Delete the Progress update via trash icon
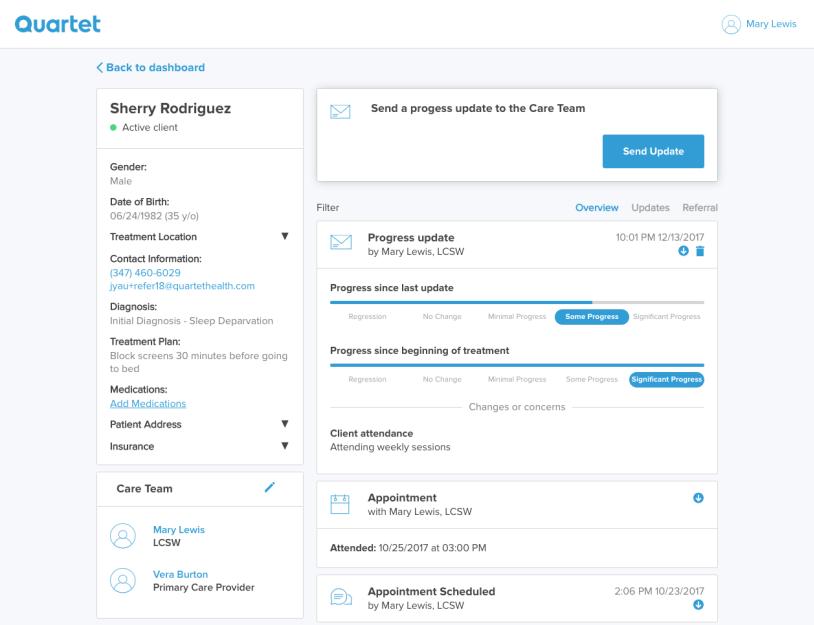This screenshot has height=625, width=814. [700, 251]
